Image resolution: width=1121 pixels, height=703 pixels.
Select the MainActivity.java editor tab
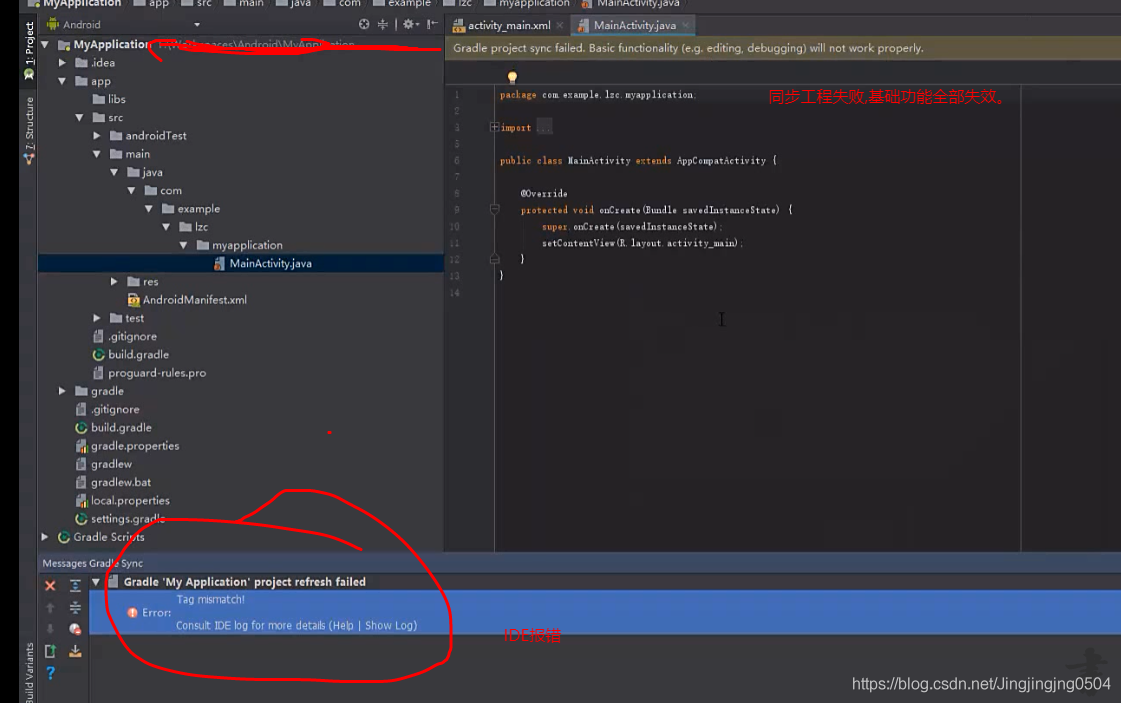point(634,25)
